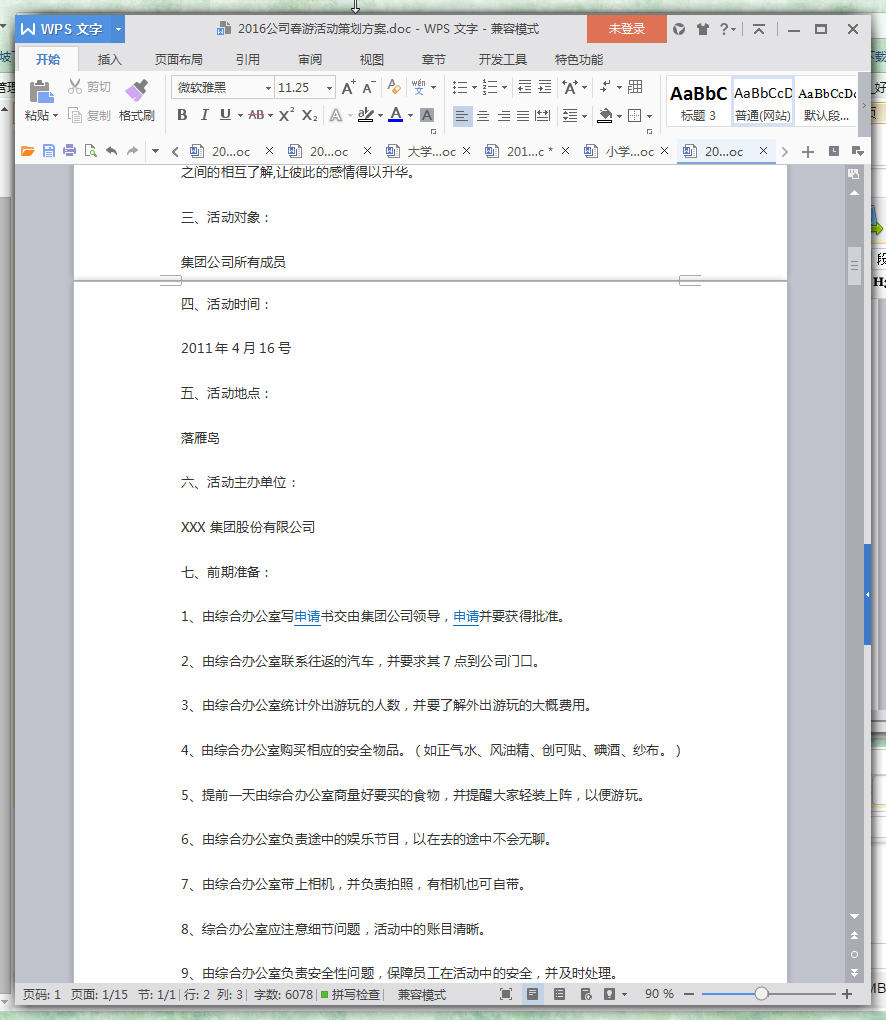Click the Undo arrow icon
886x1020 pixels.
tap(111, 151)
